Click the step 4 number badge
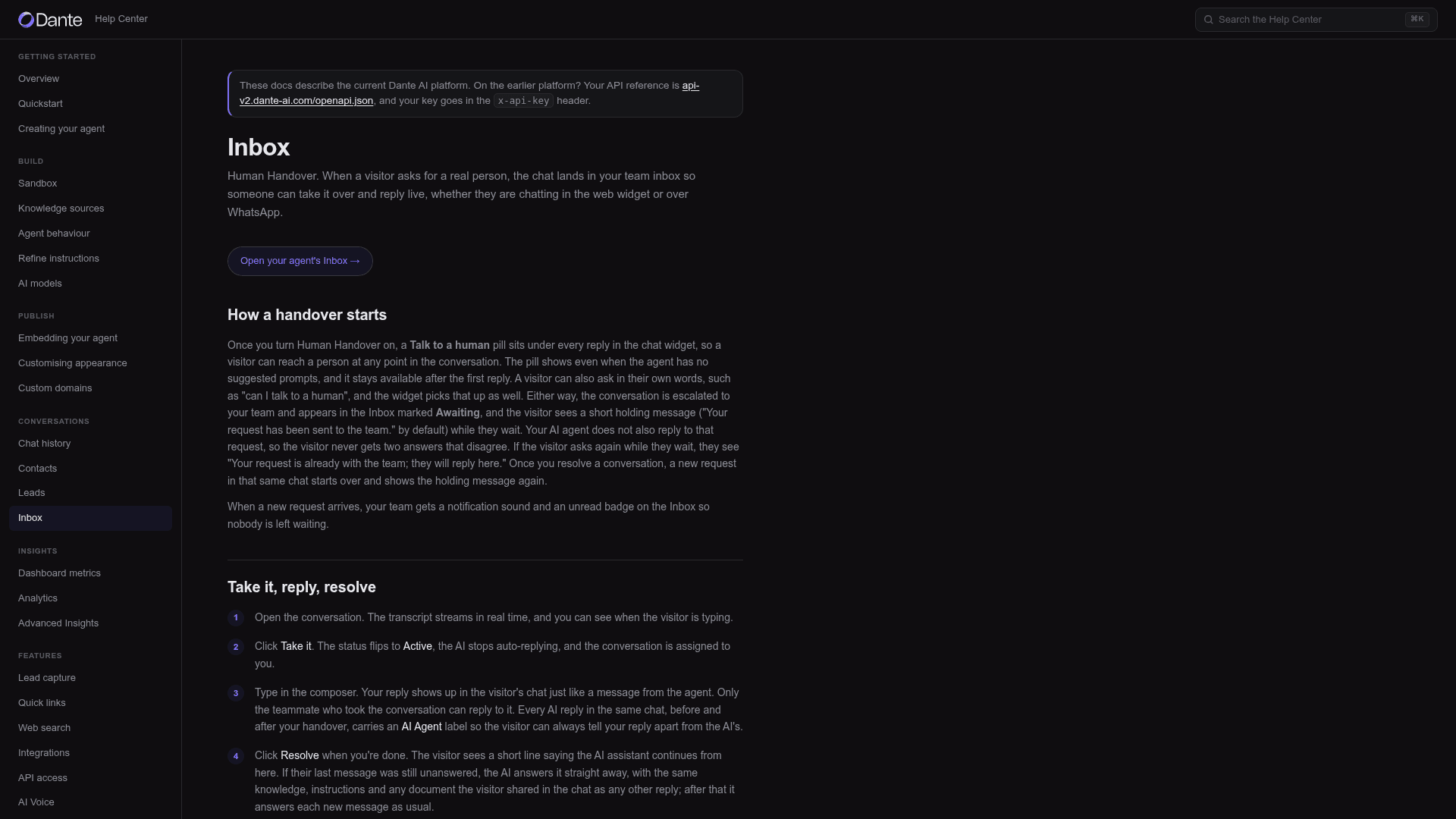The width and height of the screenshot is (1456, 819). pos(236,756)
